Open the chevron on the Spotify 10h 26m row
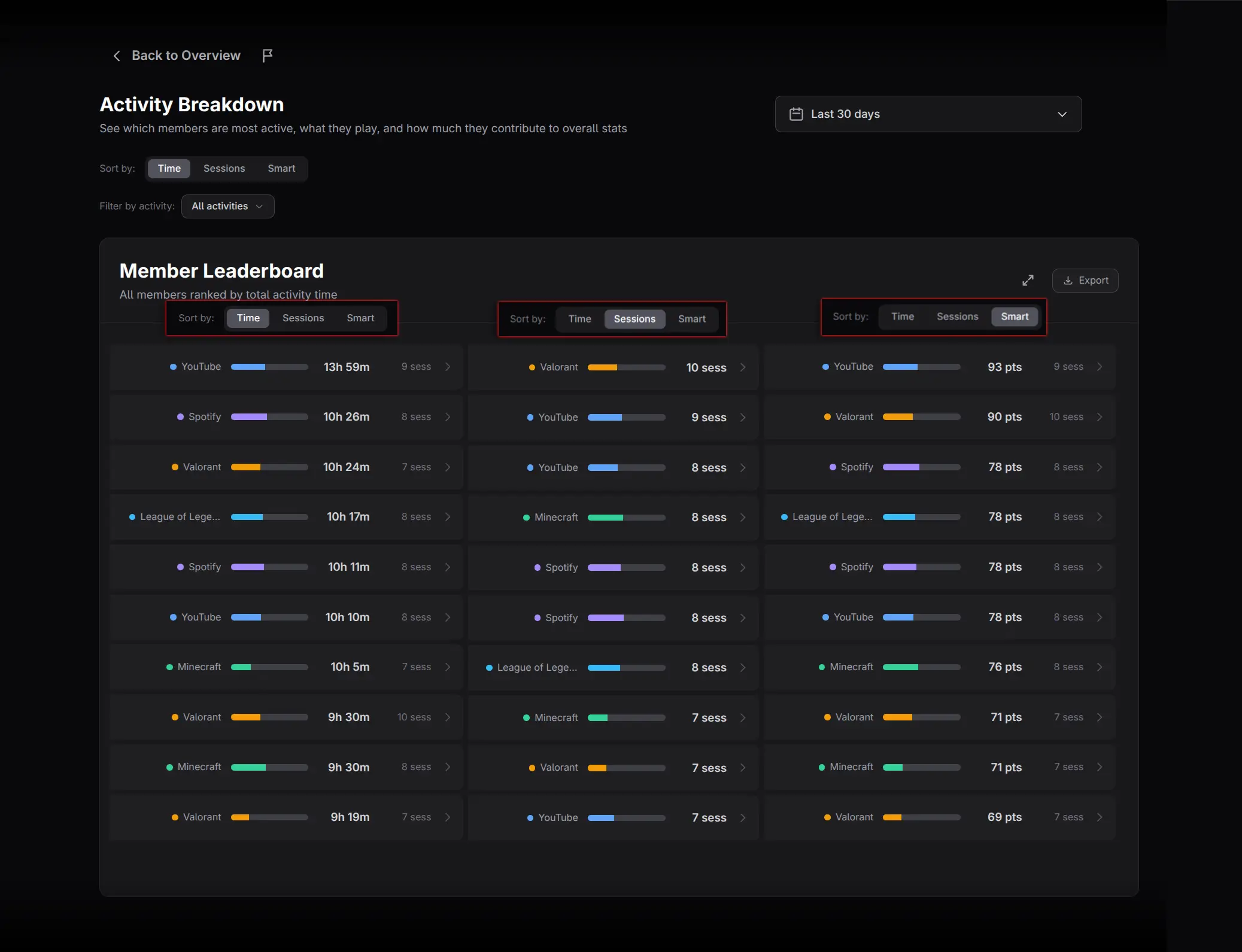The width and height of the screenshot is (1242, 952). [x=448, y=417]
